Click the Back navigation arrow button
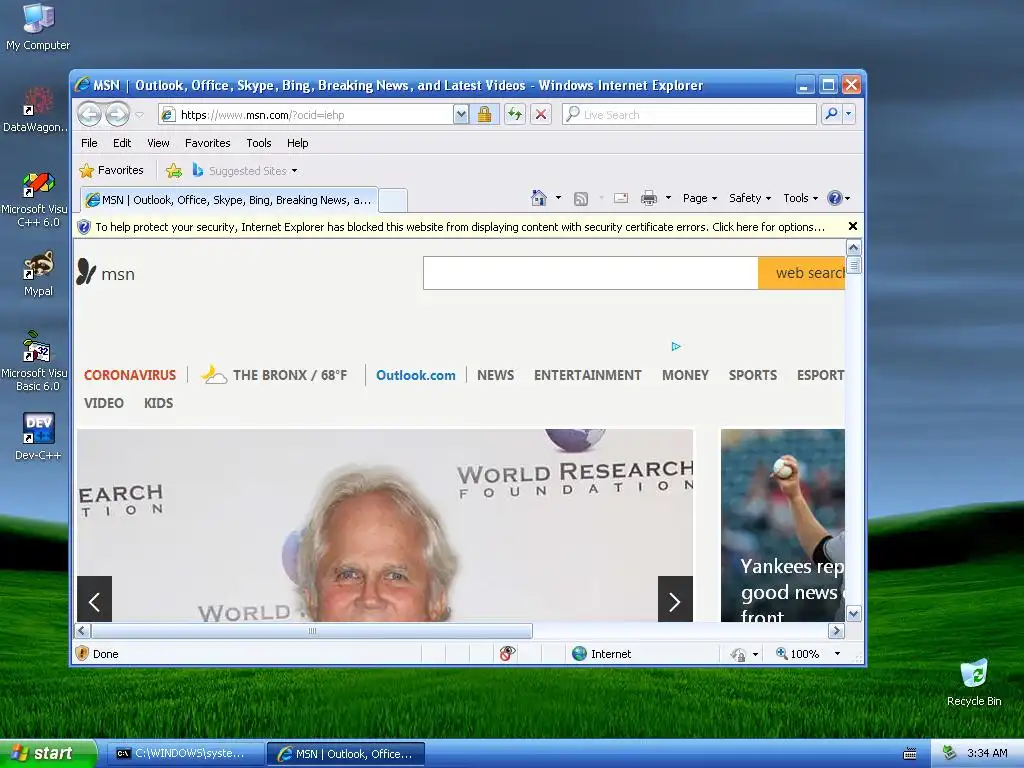 pyautogui.click(x=90, y=115)
